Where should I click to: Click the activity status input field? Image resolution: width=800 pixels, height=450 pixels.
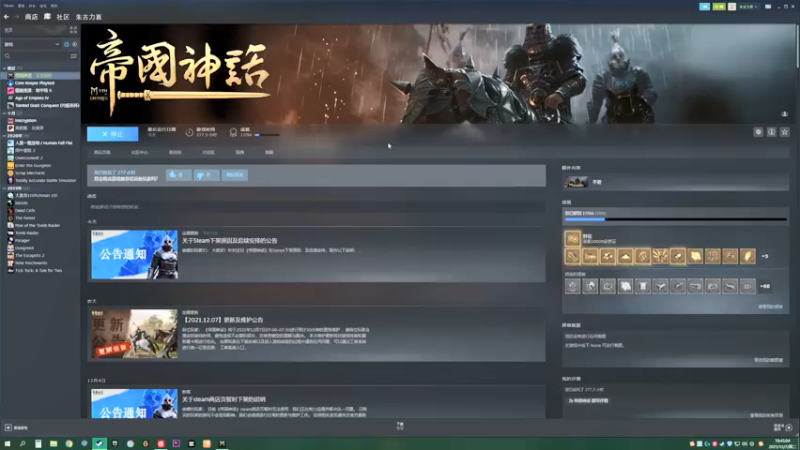click(x=316, y=207)
